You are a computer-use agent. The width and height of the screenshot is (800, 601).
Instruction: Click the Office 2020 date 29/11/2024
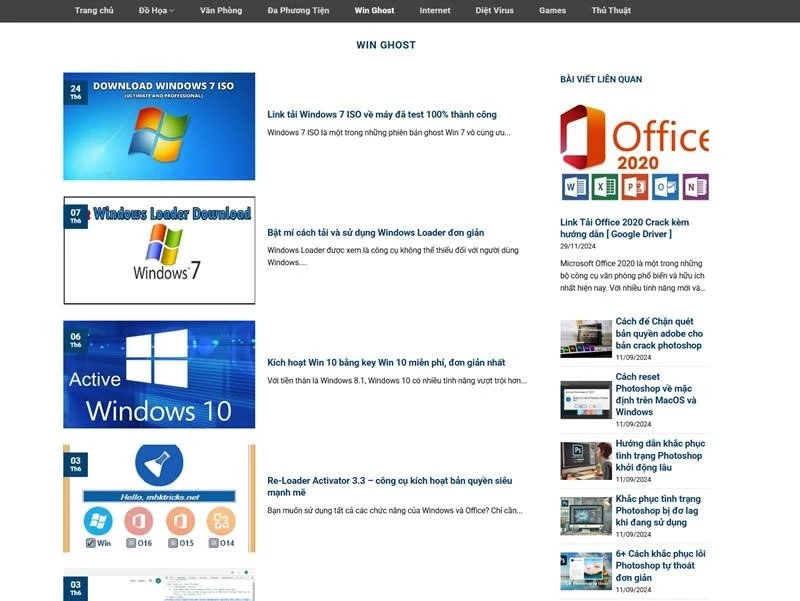[578, 246]
